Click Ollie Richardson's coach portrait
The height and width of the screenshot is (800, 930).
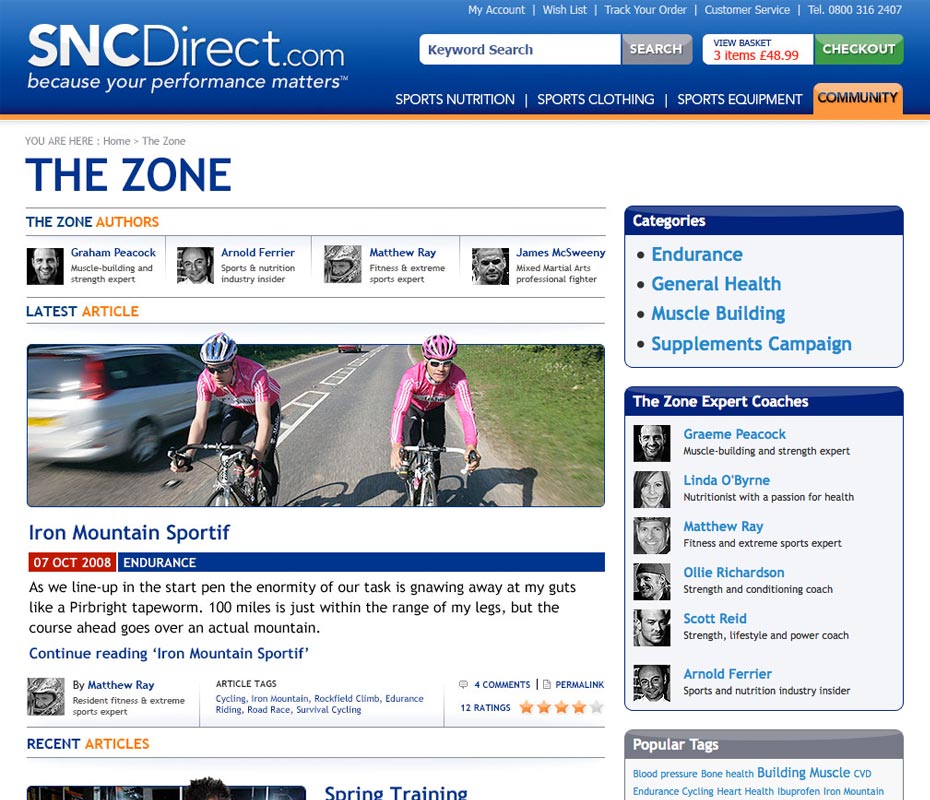point(652,582)
